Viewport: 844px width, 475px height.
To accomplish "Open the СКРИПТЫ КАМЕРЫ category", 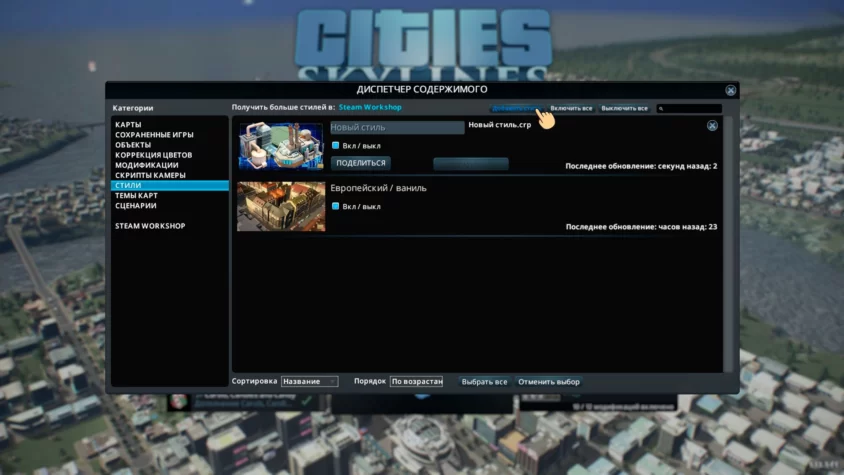I will tap(150, 176).
